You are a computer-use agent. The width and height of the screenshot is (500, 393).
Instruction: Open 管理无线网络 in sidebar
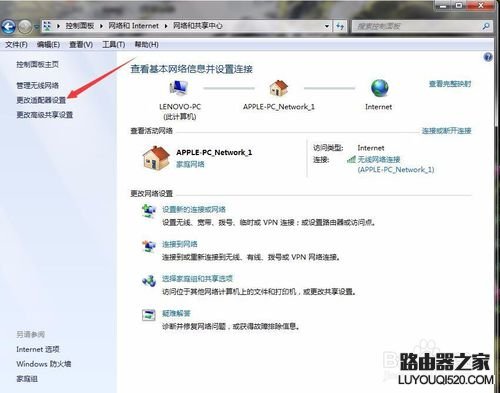tap(37, 85)
